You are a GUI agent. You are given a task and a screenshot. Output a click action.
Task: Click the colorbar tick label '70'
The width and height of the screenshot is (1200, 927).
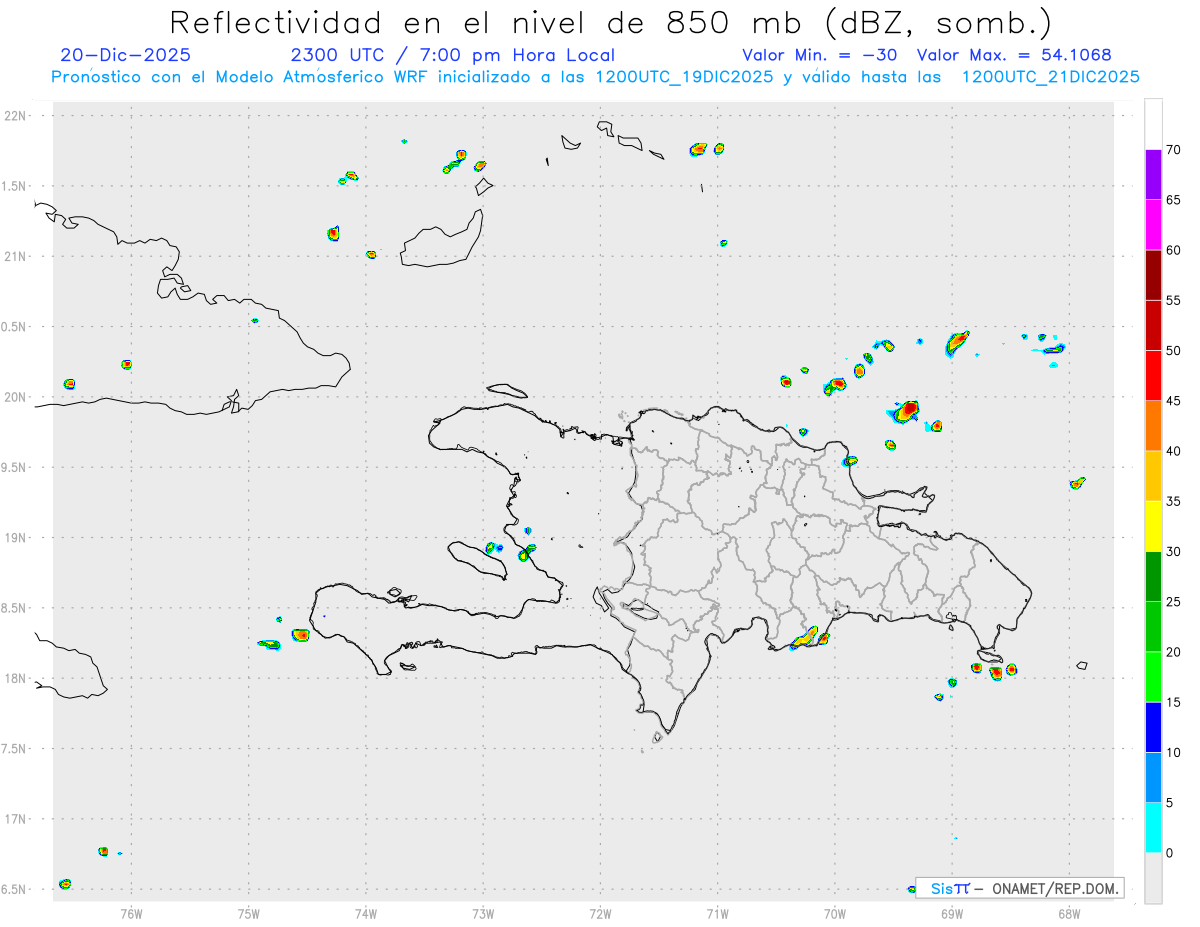(1173, 150)
